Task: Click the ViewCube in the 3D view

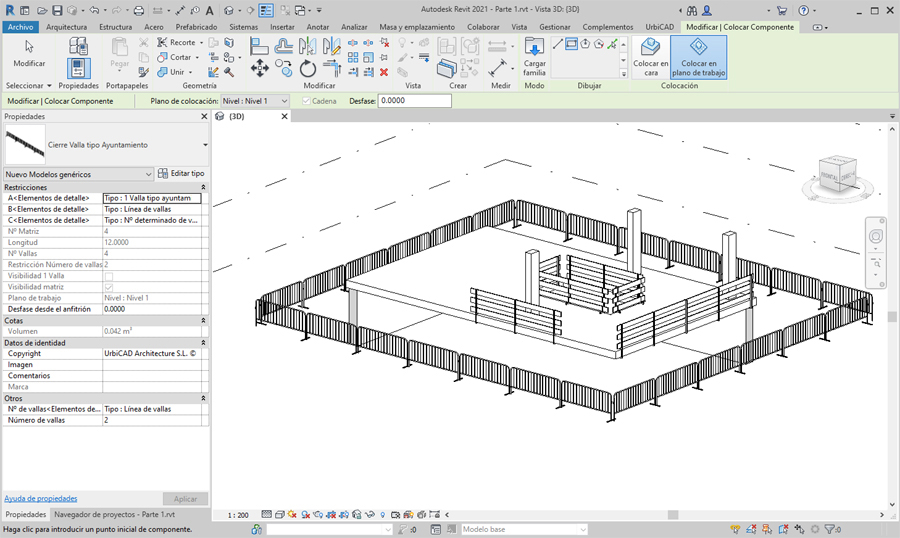Action: coord(836,174)
